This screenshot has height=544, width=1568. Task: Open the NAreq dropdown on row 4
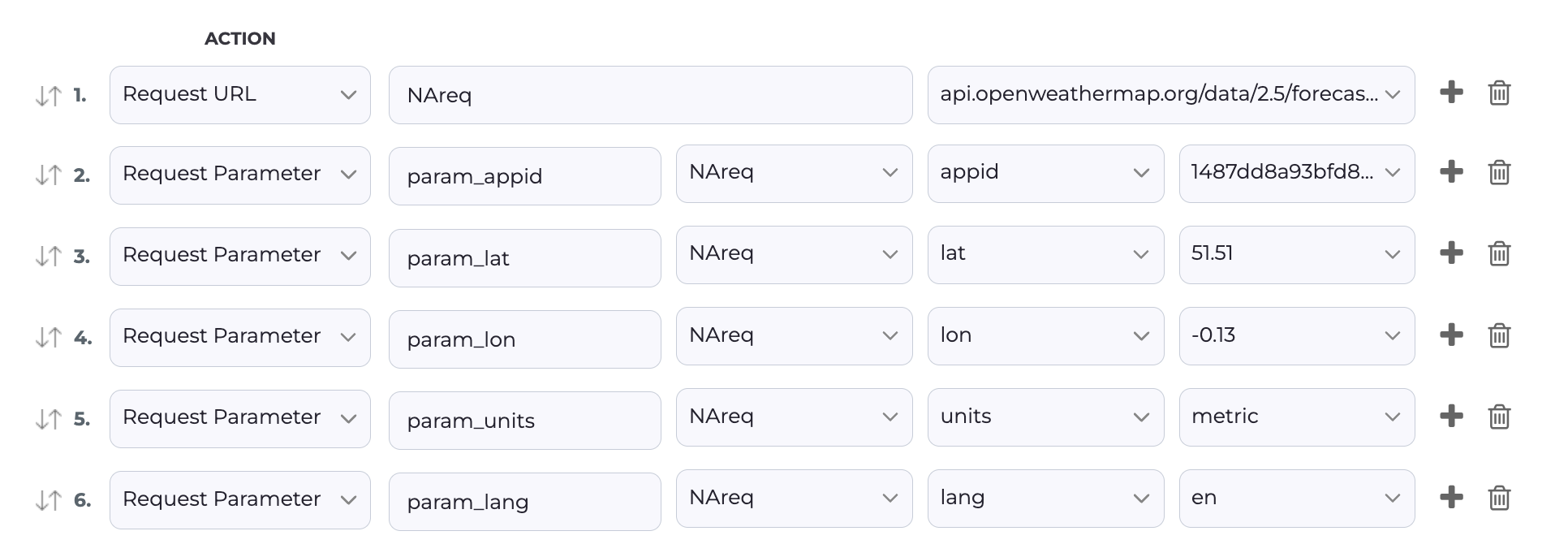pyautogui.click(x=793, y=336)
